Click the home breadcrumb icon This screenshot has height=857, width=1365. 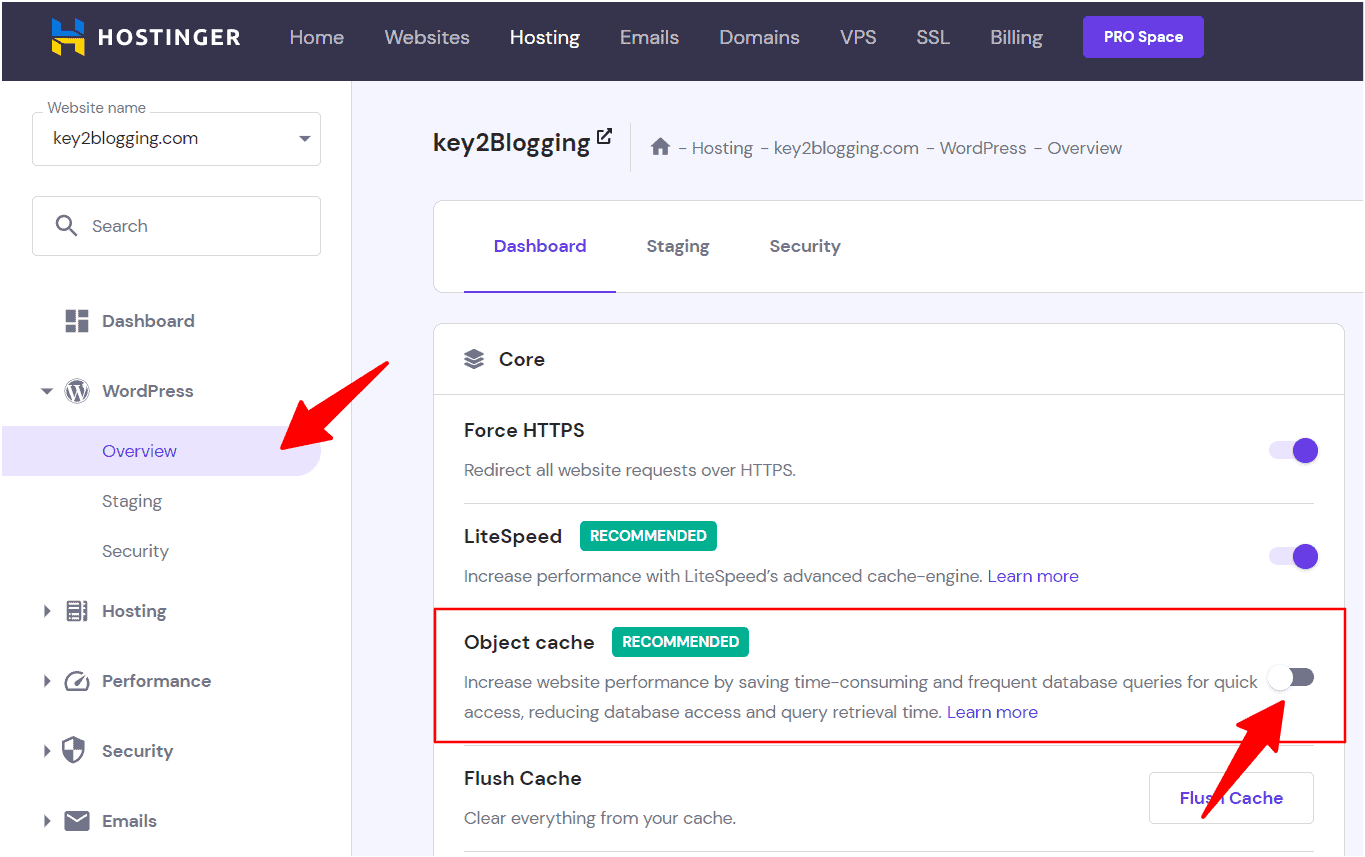[660, 147]
